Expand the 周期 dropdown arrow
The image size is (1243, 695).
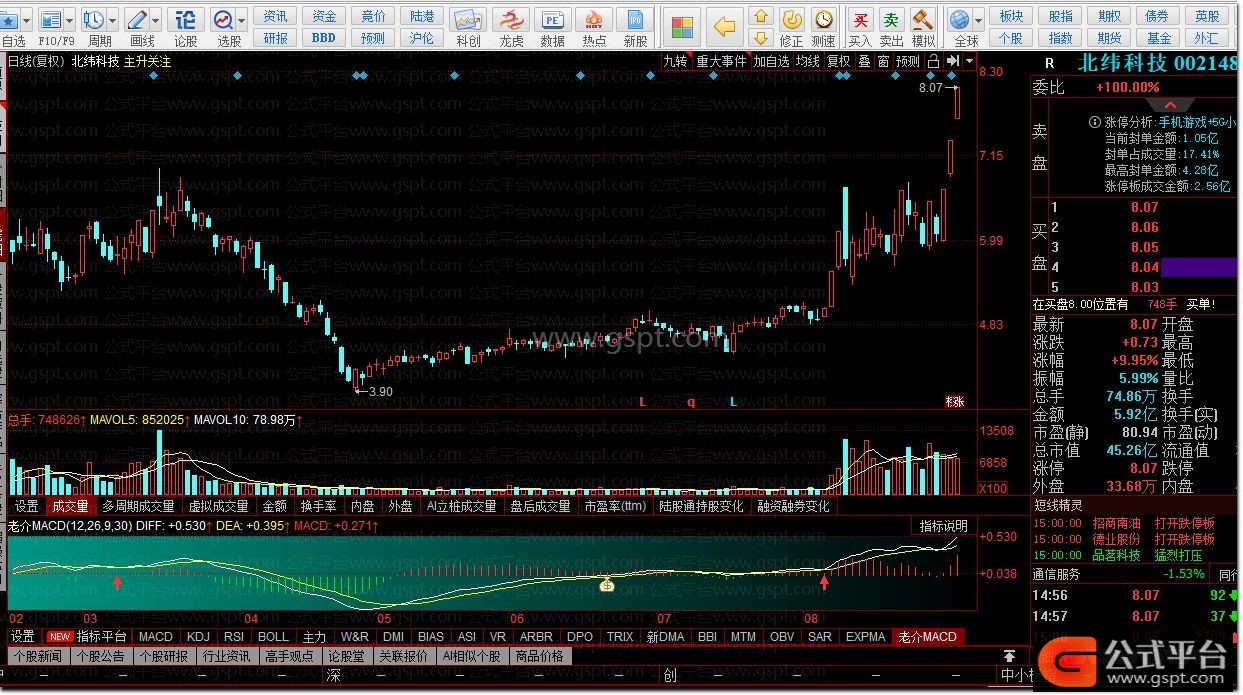pos(112,20)
